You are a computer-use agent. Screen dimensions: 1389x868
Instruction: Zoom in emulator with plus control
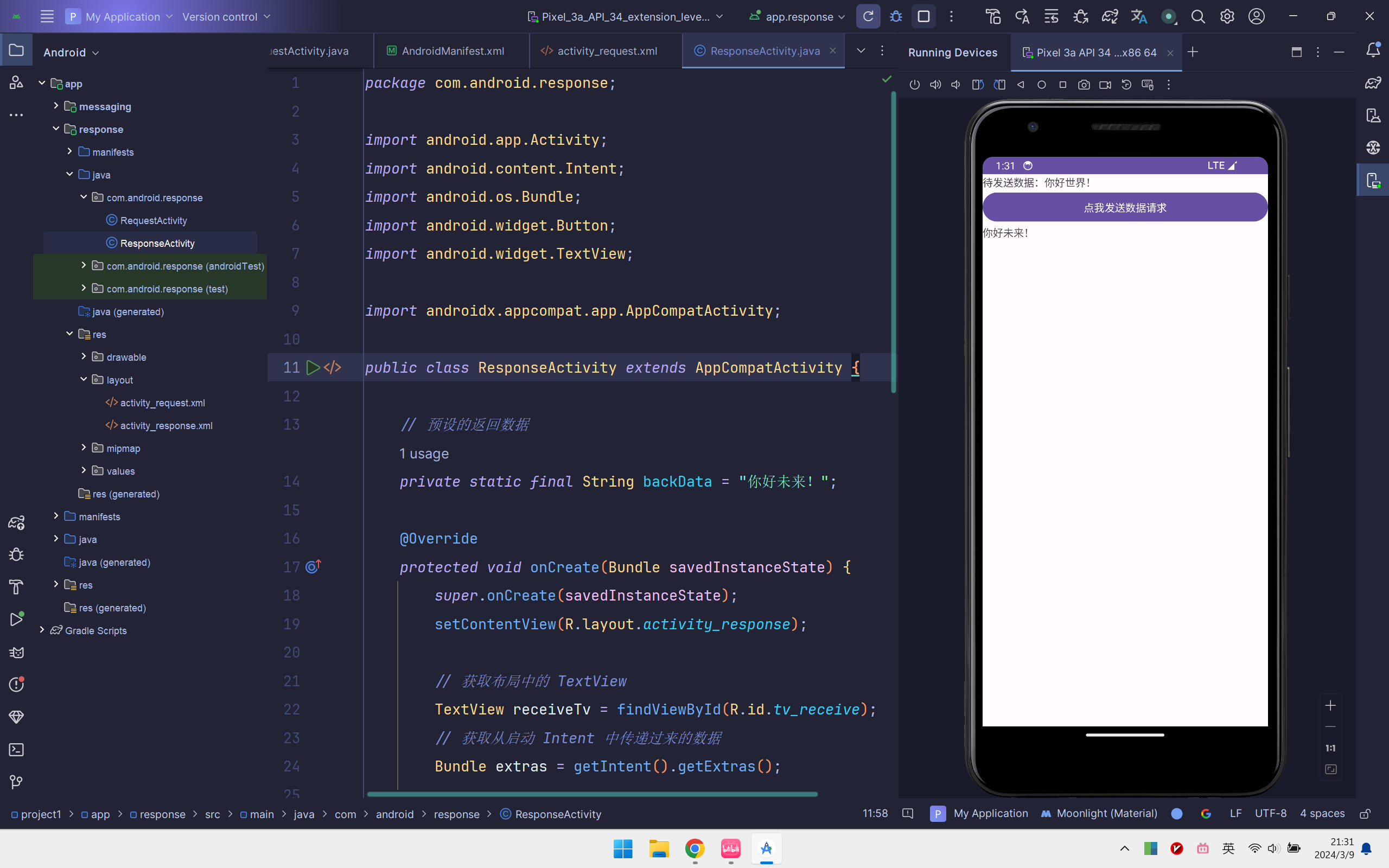1330,706
